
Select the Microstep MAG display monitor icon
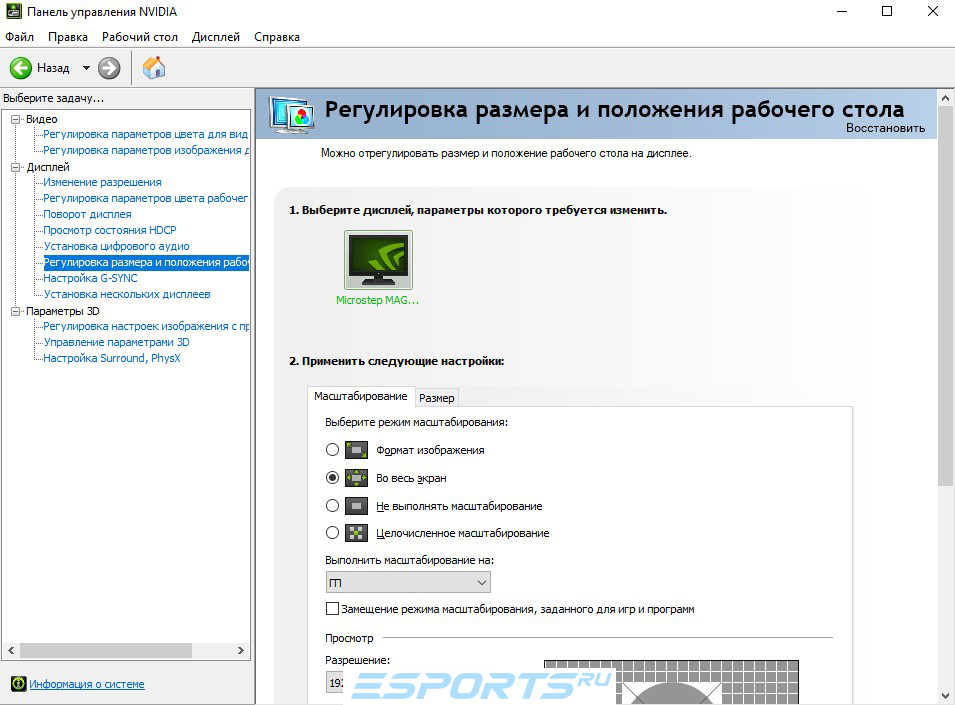[378, 260]
